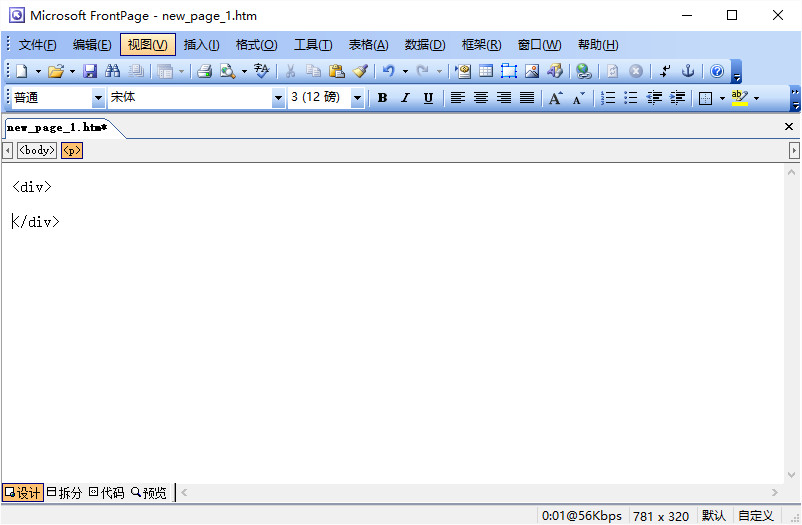Open standard toolbar options overflow arrow

[737, 71]
